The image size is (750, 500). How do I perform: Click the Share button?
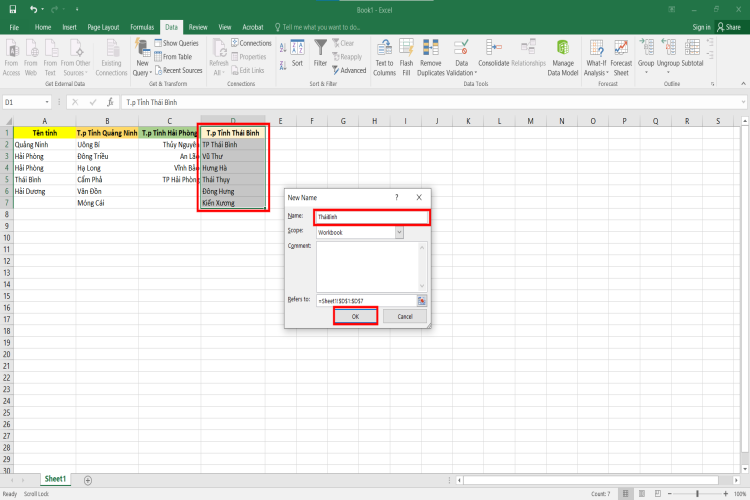[728, 27]
